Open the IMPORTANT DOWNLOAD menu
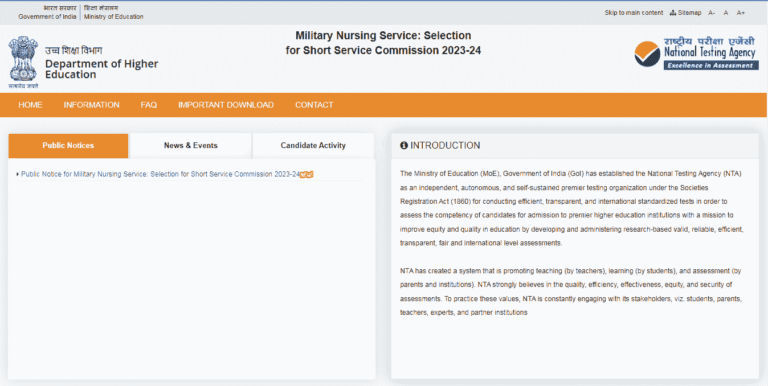Viewport: 768px width, 386px height. point(226,105)
